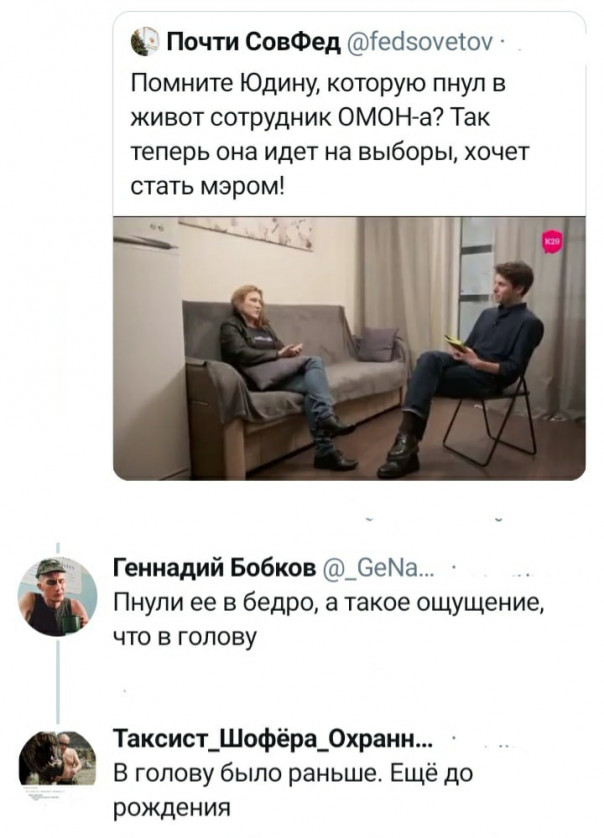The height and width of the screenshot is (838, 604).
Task: Click the Таксист_Шофёра_Охранн avatar image
Action: pyautogui.click(x=57, y=760)
